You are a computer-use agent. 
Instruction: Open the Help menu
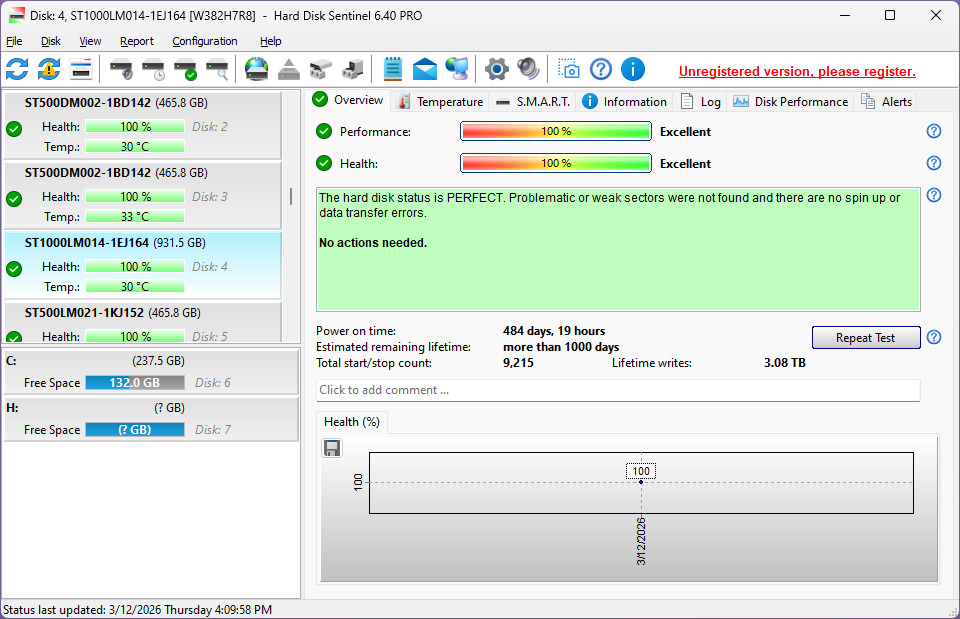(x=271, y=41)
